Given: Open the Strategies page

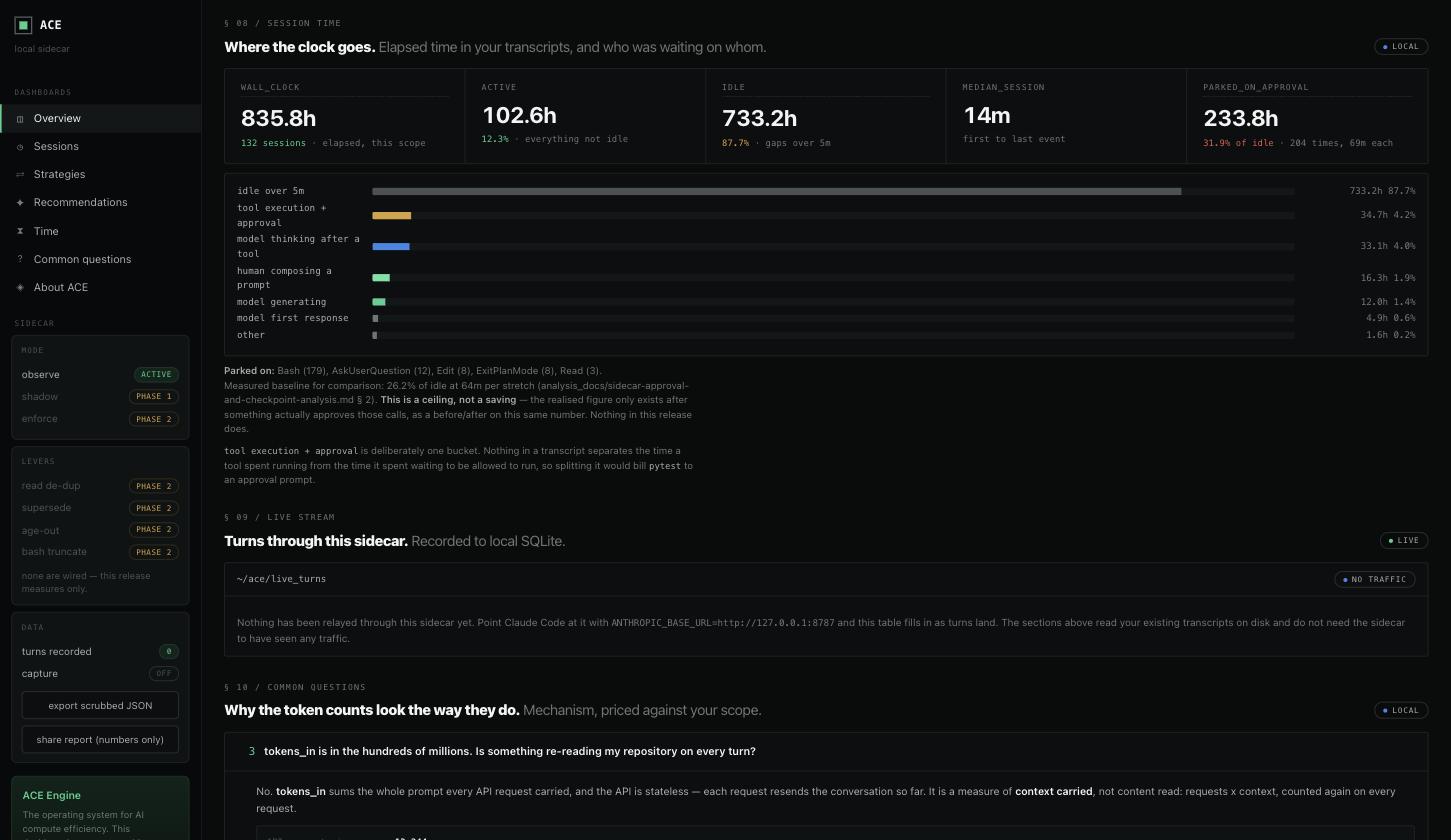Looking at the screenshot, I should 100,174.
